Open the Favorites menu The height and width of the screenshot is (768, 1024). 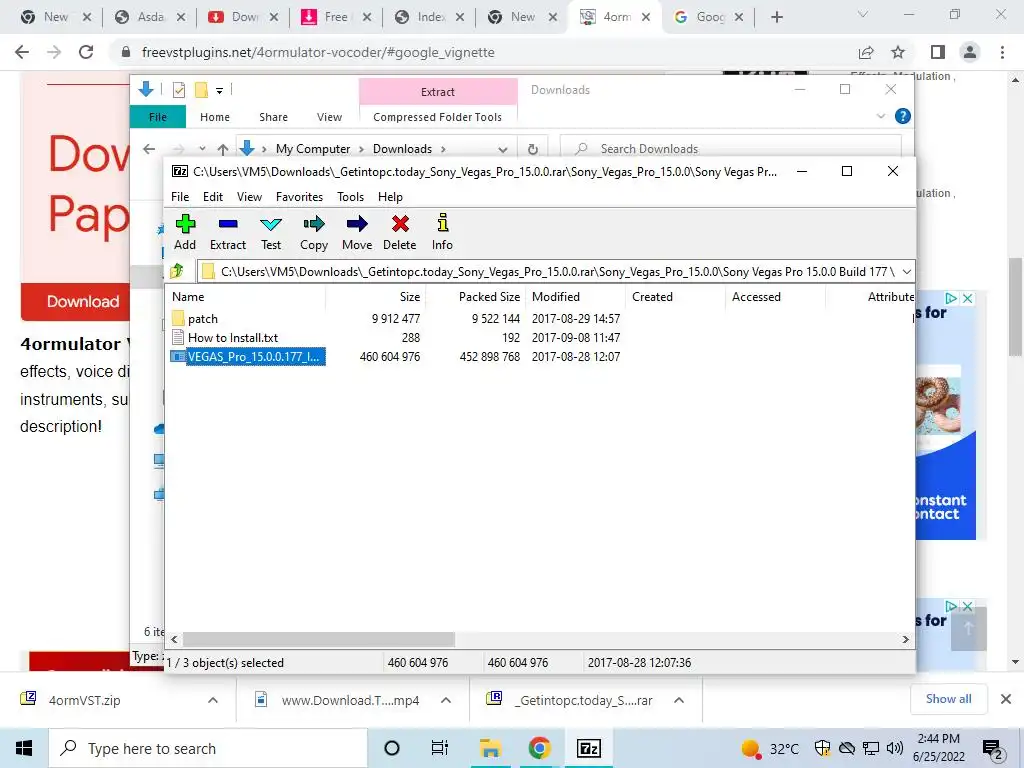coord(299,197)
